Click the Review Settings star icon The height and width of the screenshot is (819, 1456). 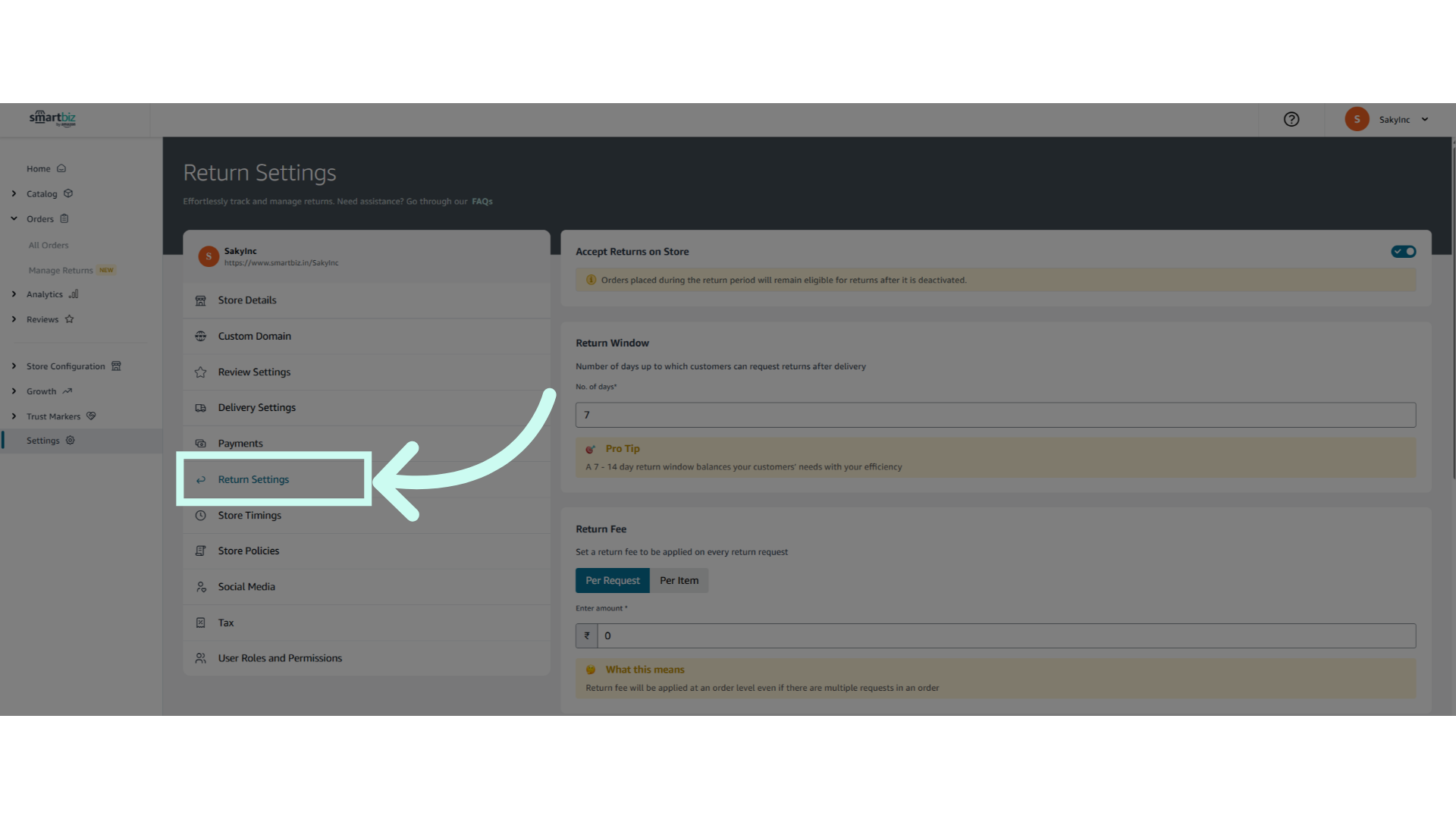(x=200, y=372)
